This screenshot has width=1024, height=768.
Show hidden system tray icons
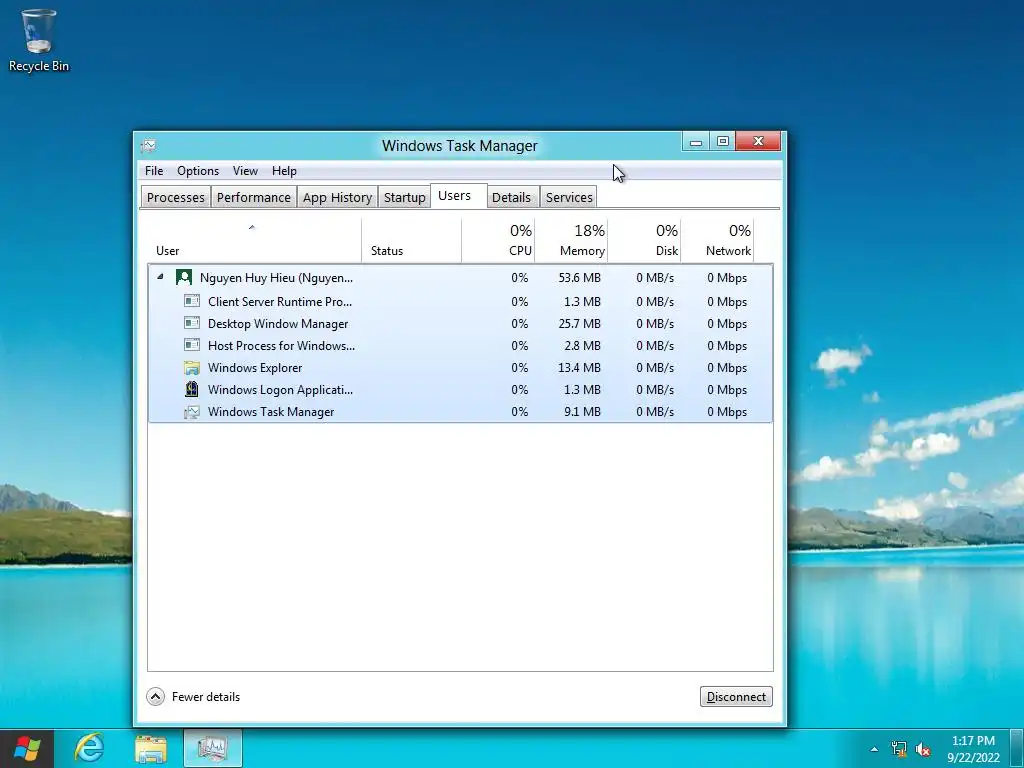[x=874, y=749]
